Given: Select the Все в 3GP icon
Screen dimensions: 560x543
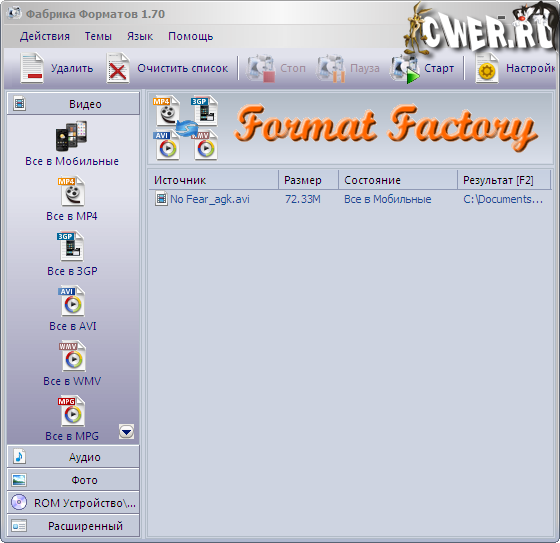Looking at the screenshot, I should pos(70,246).
